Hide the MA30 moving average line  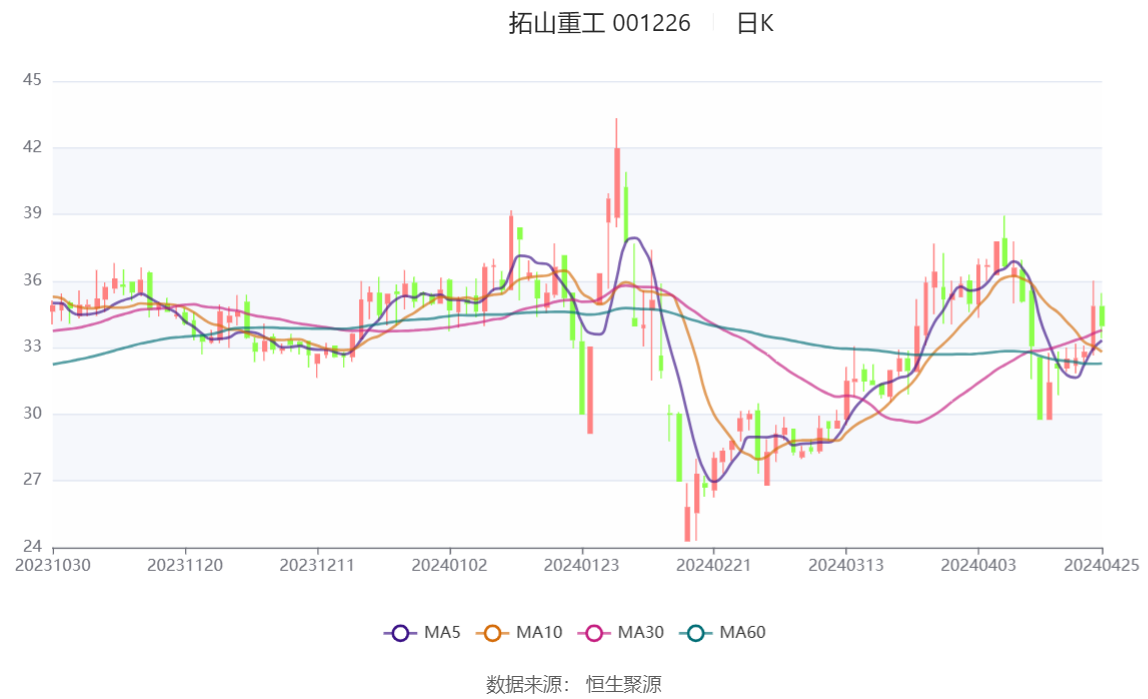coord(594,632)
